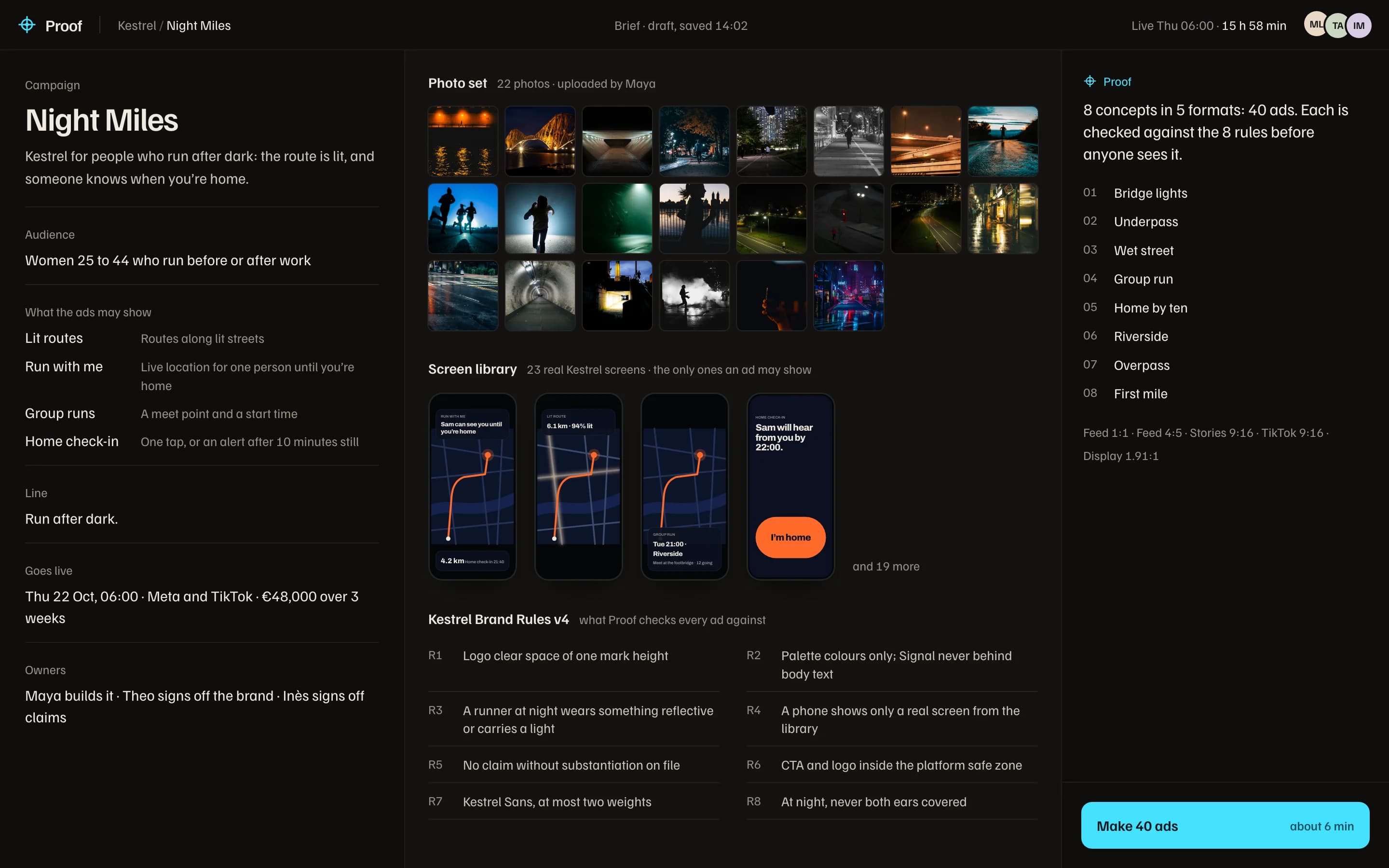The image size is (1389, 868).
Task: Open the Group Run Riverside phone screen
Action: click(x=684, y=486)
